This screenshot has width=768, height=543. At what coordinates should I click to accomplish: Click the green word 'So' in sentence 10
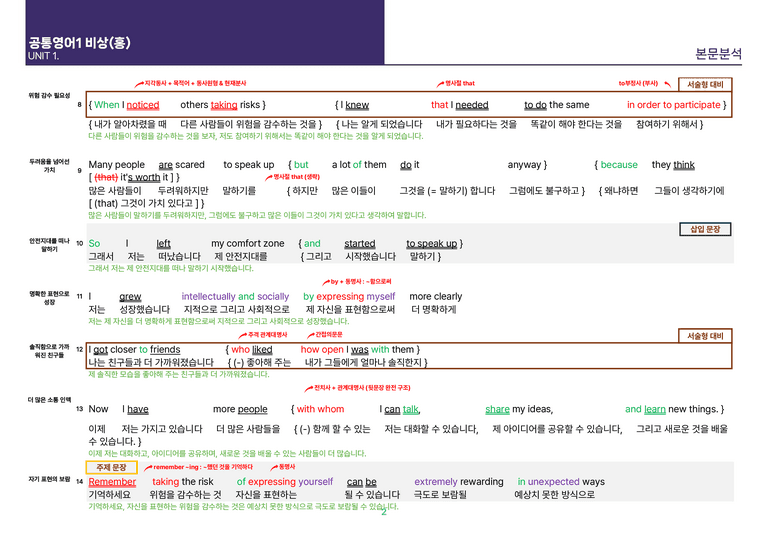coord(94,243)
